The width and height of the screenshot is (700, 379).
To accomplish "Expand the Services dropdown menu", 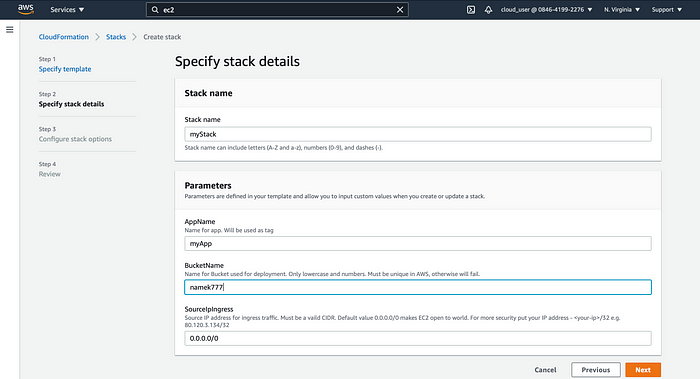I will (67, 9).
